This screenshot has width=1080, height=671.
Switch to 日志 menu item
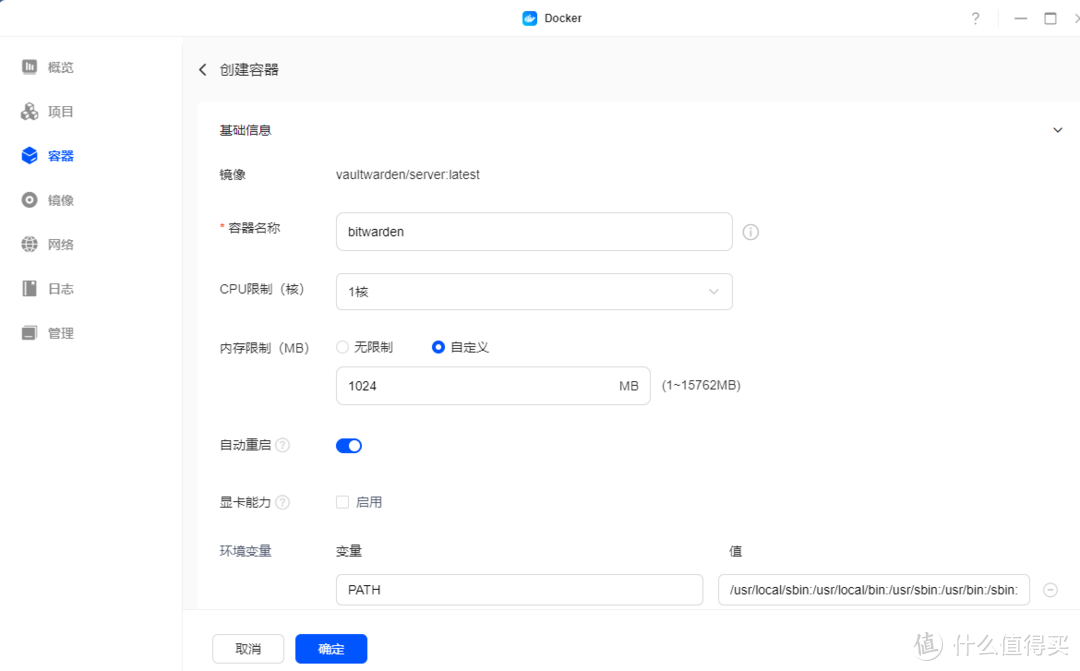pos(61,289)
